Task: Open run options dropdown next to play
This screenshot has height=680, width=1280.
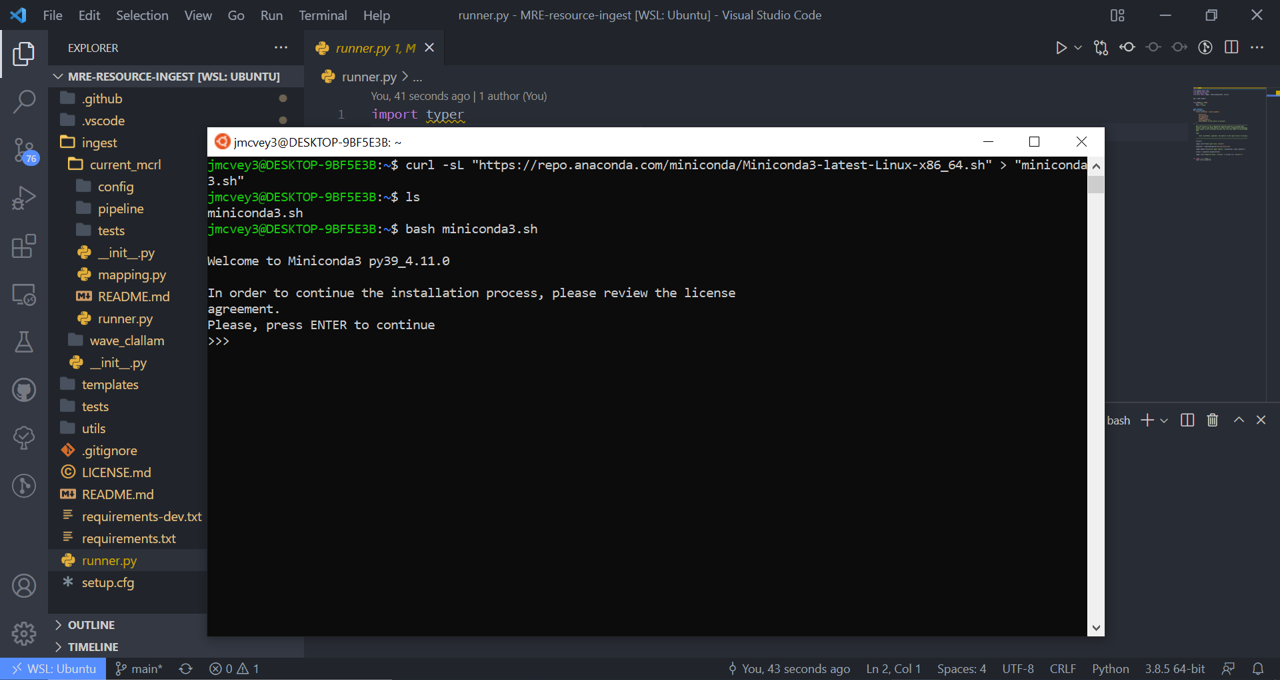Action: click(1078, 48)
